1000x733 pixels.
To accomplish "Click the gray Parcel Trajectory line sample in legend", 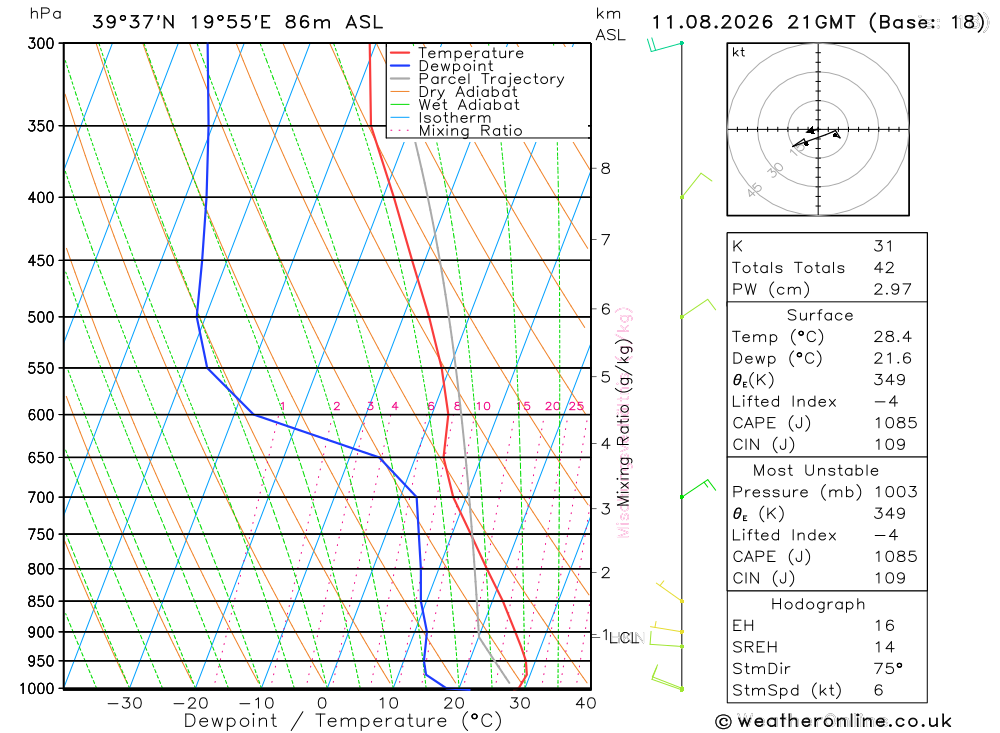I will 400,79.
